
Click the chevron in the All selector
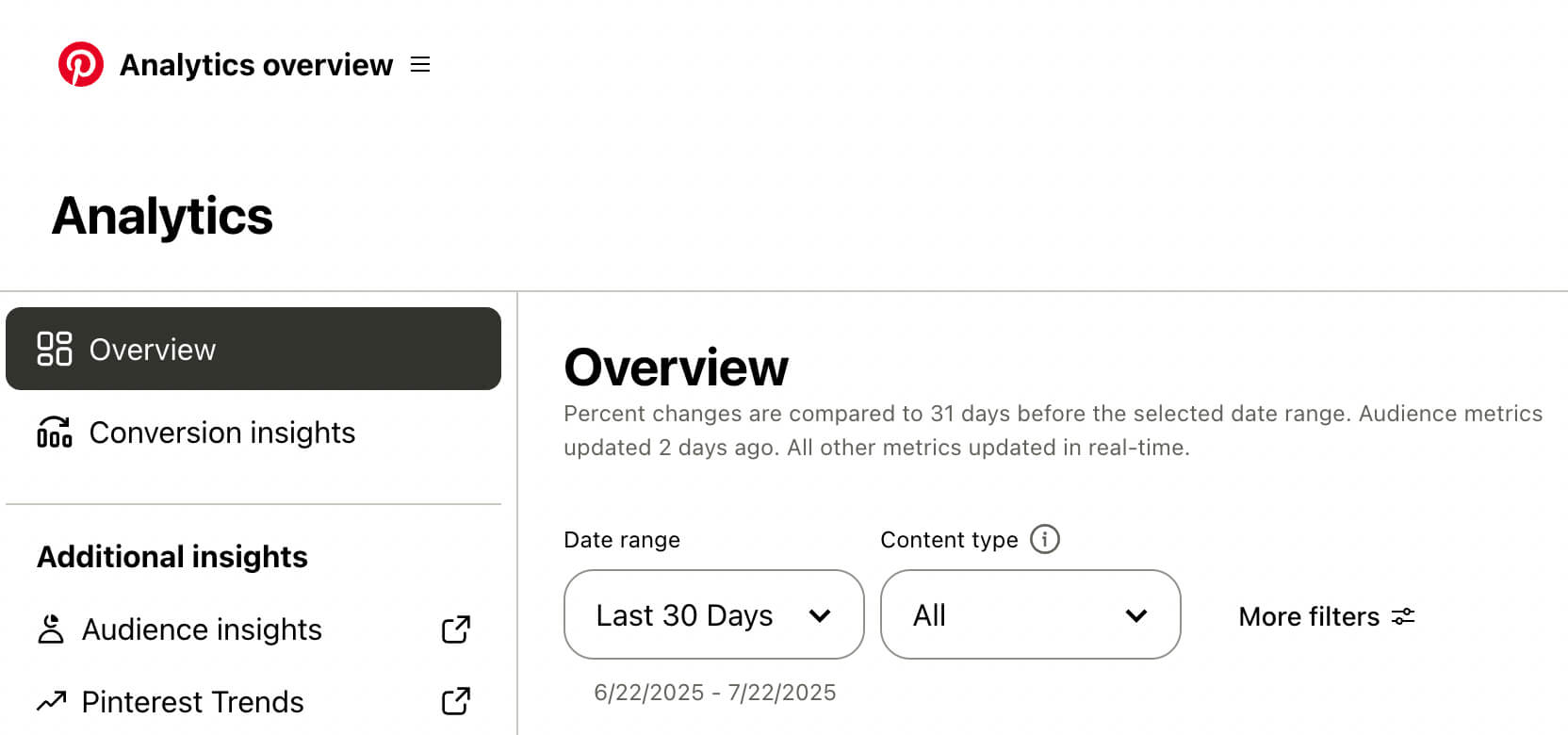pyautogui.click(x=1136, y=615)
